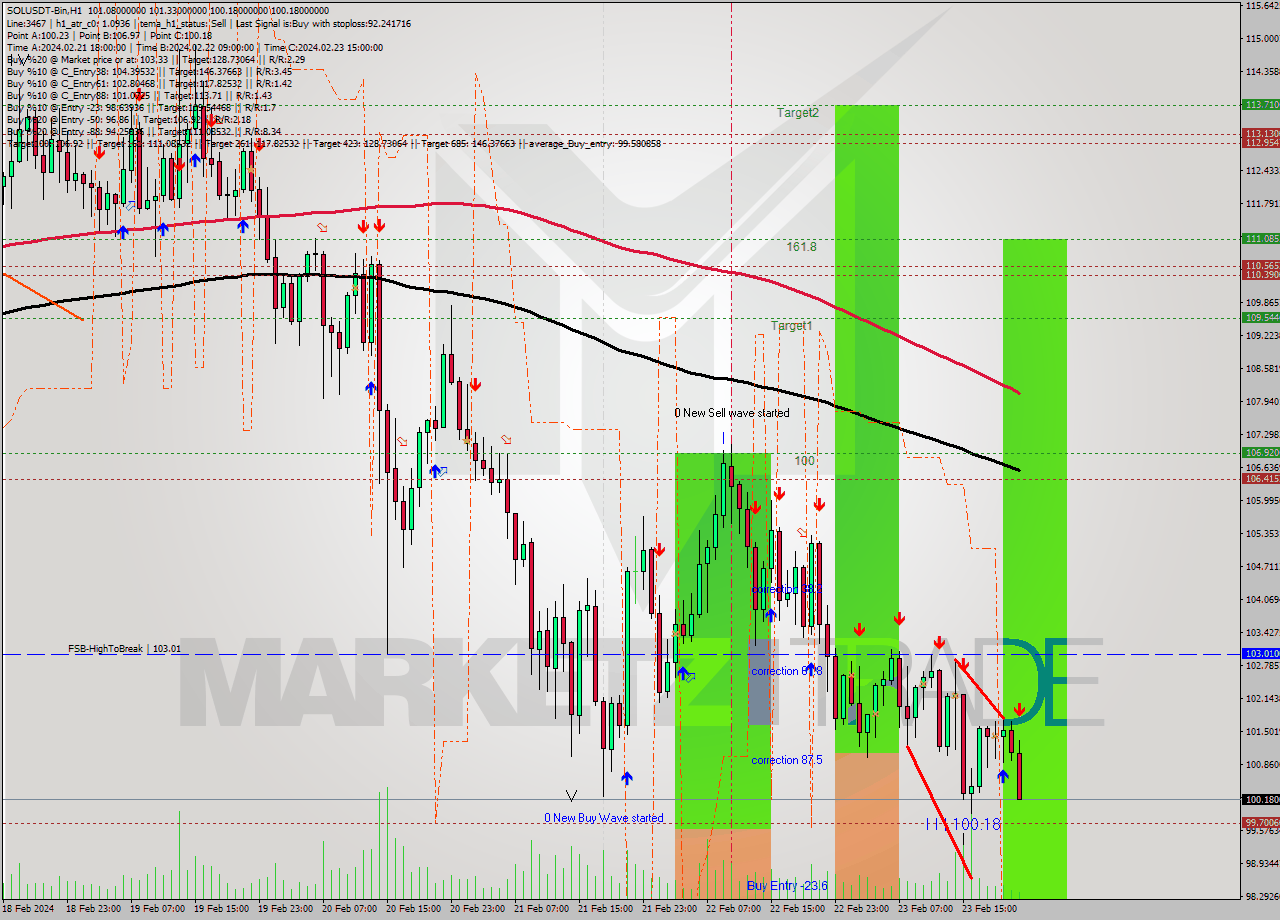Viewport: 1280px width, 920px height.
Task: Click the green 111.085 price tag
Action: click(1260, 238)
